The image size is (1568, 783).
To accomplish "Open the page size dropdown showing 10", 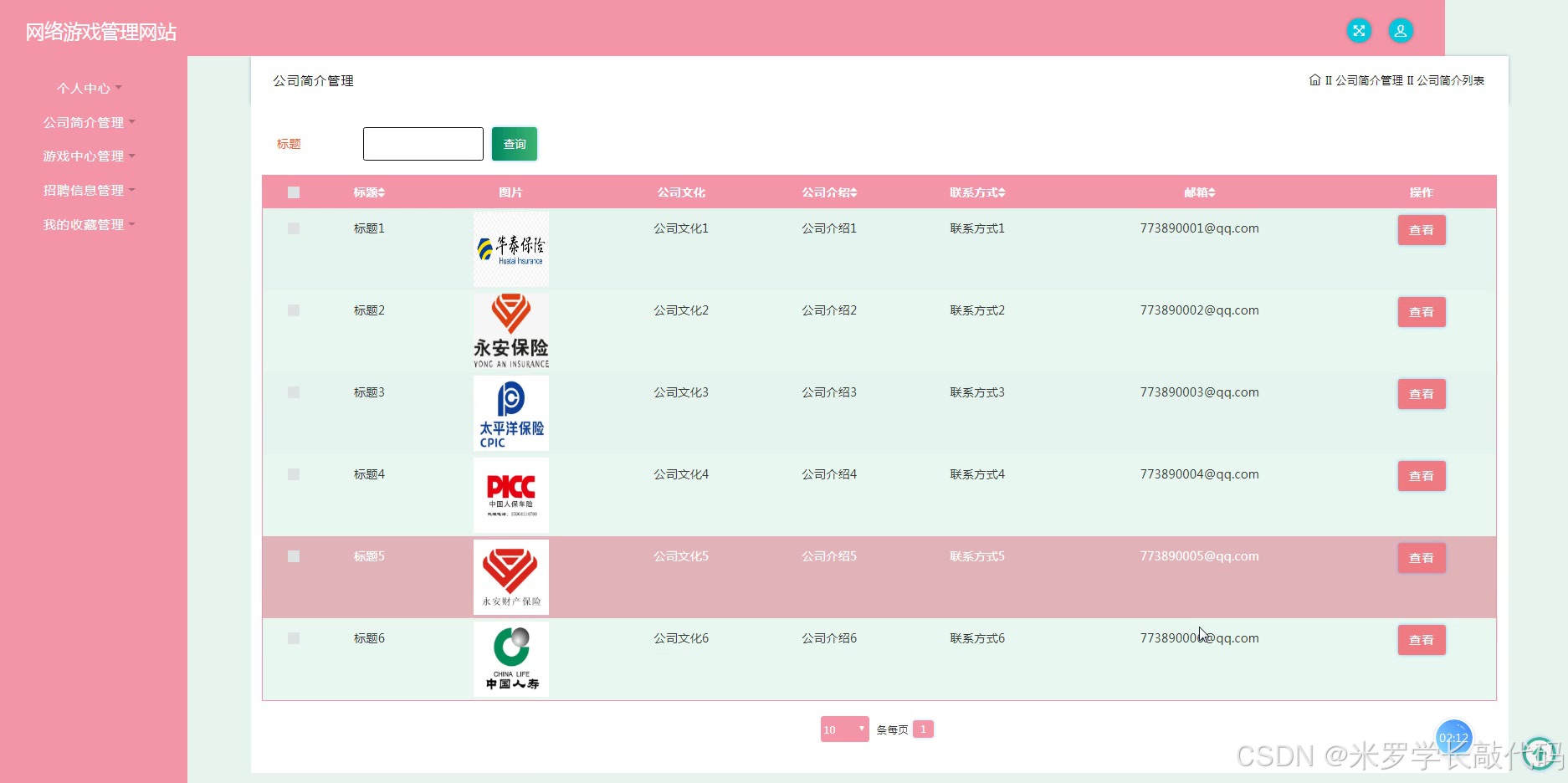I will coord(844,729).
